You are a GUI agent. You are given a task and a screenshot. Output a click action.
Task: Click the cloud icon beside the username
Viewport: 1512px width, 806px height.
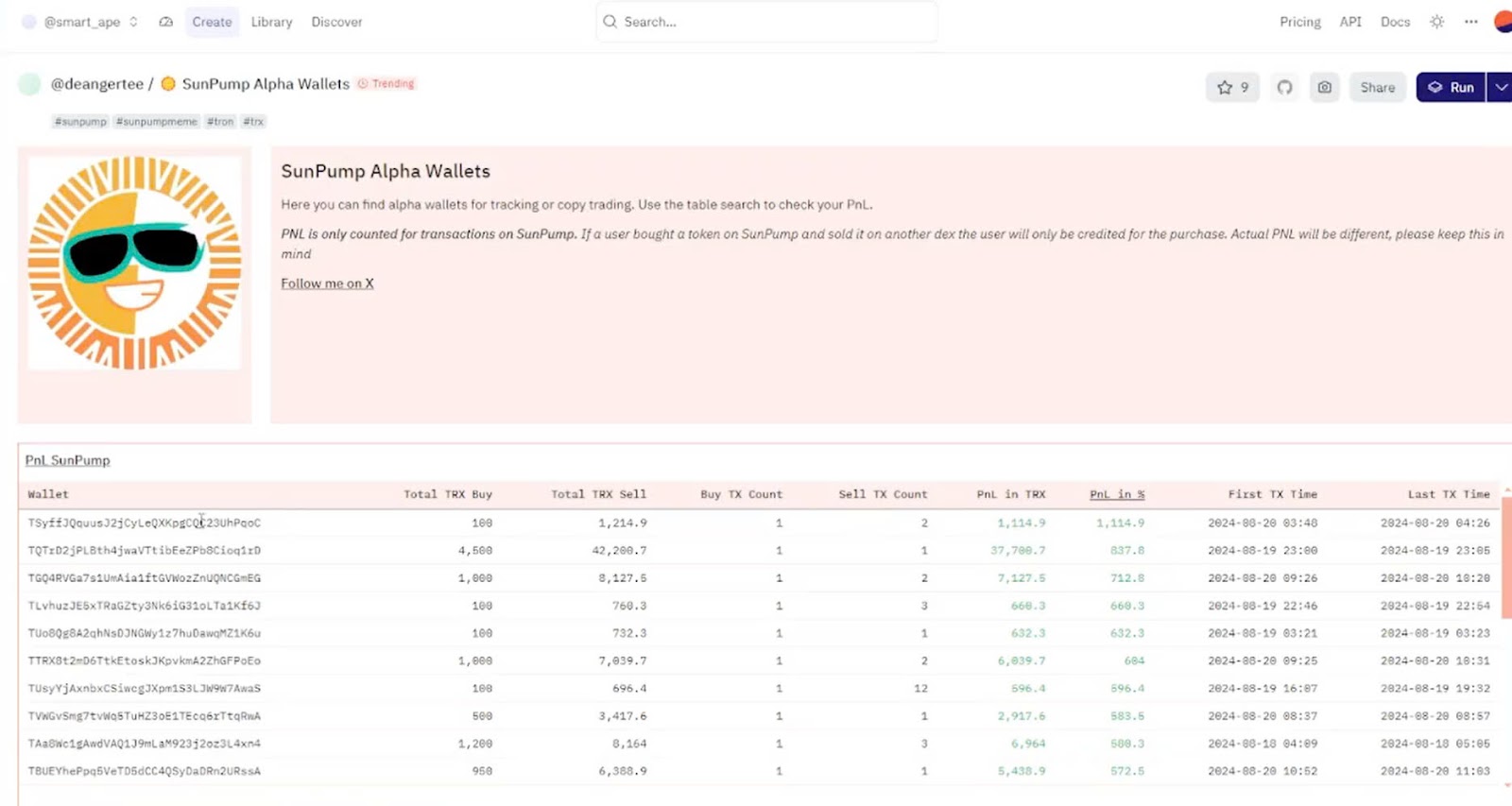[x=166, y=22]
